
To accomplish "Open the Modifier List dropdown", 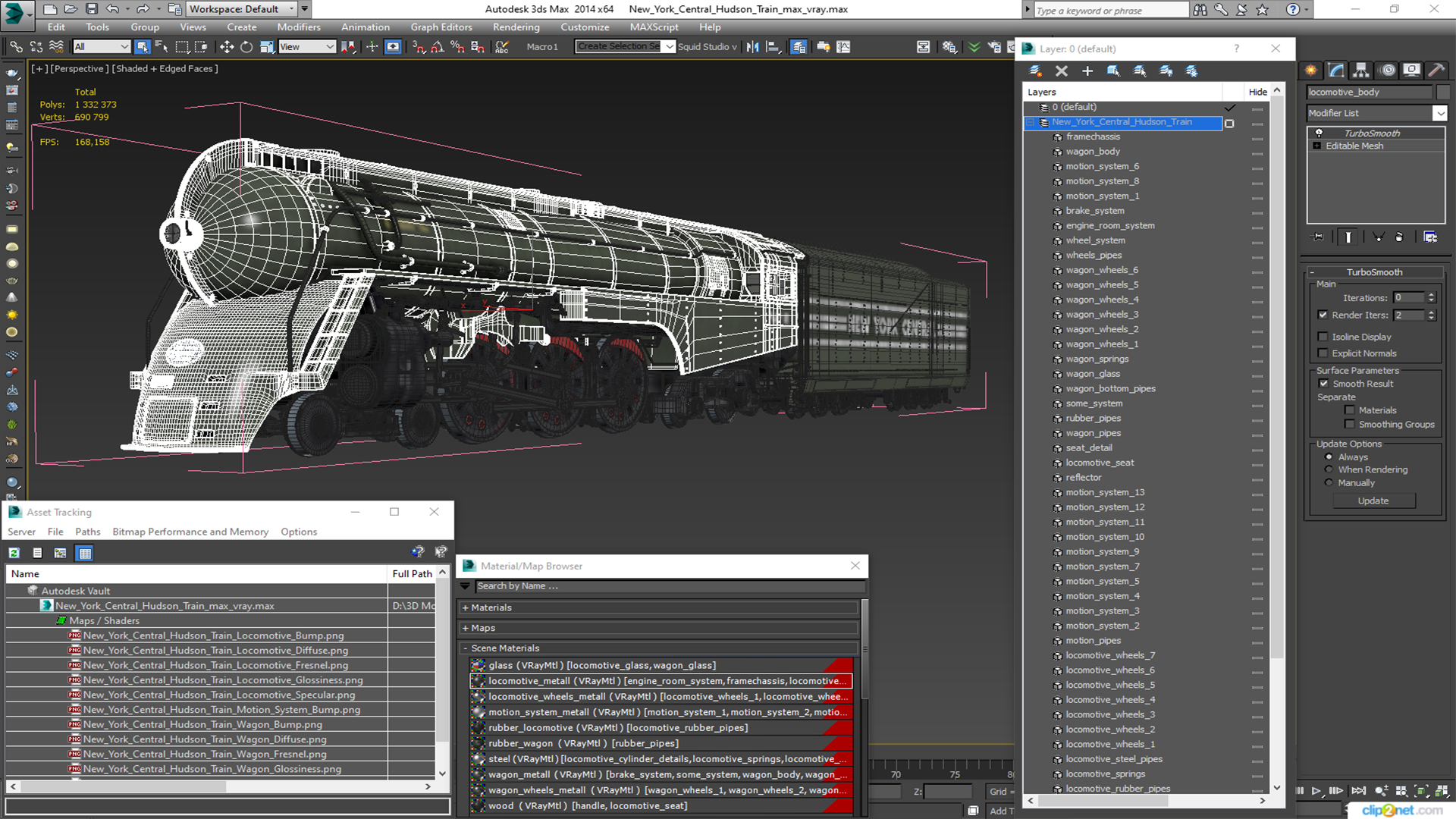I will click(x=1439, y=113).
